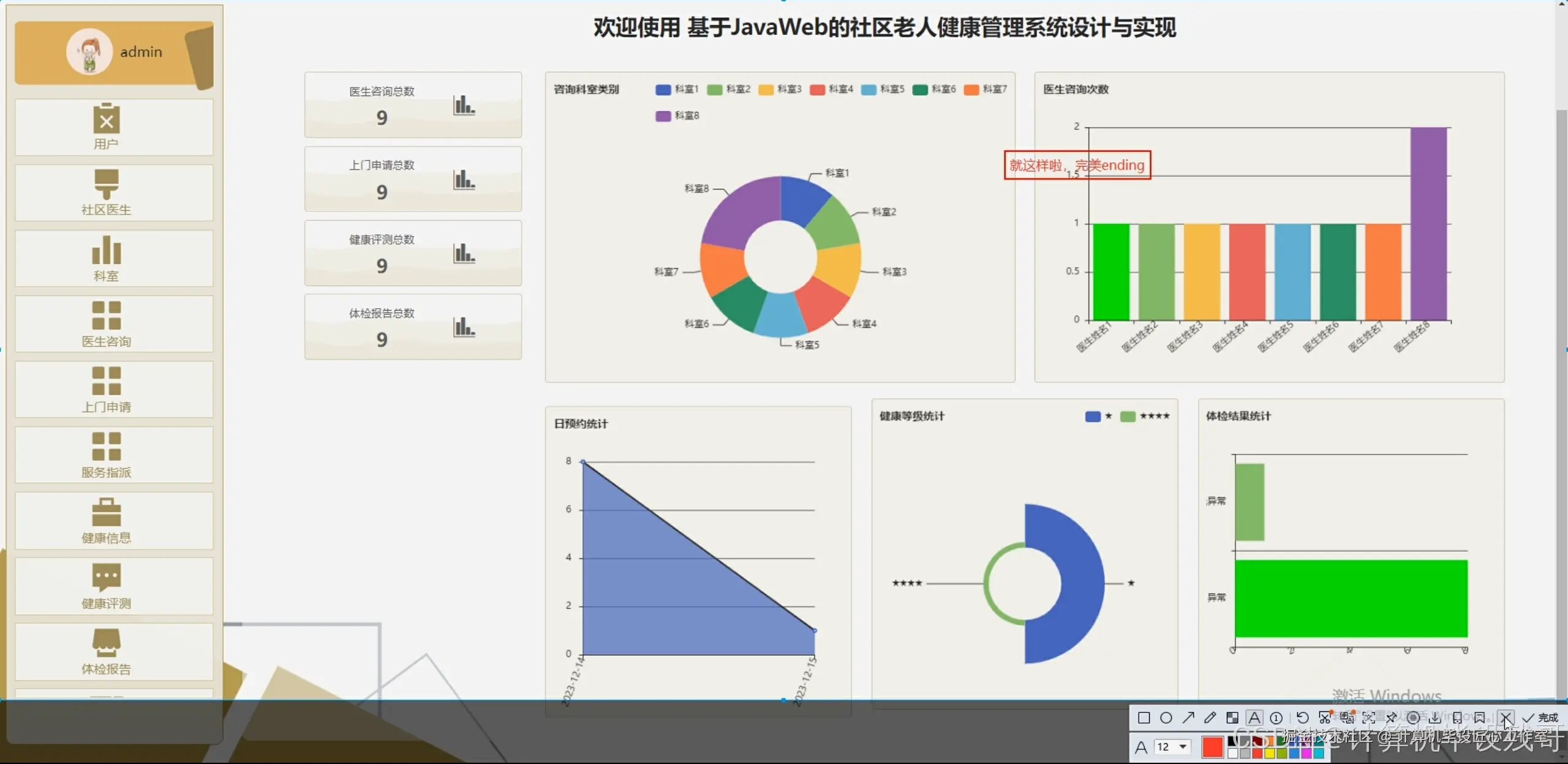Click the 完成 finish button

point(1540,717)
